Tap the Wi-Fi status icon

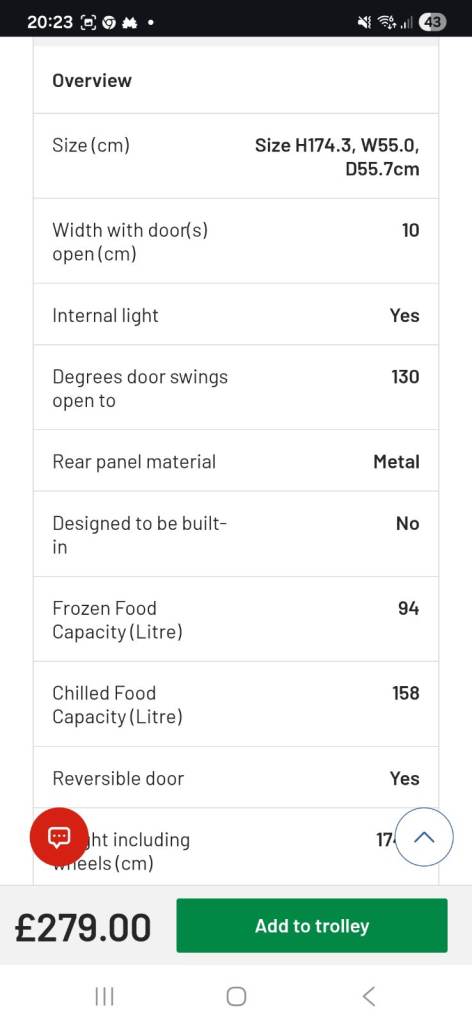tap(386, 23)
